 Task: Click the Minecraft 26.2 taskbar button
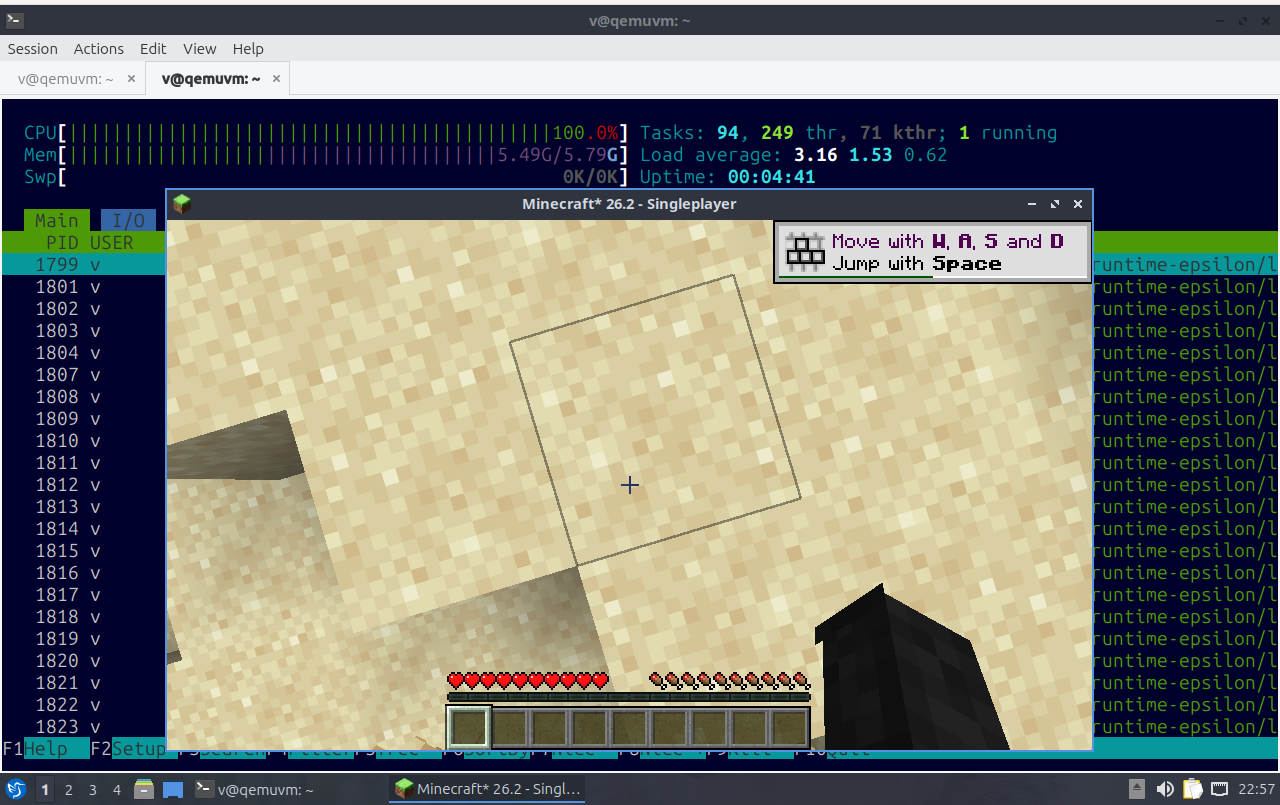[x=488, y=789]
